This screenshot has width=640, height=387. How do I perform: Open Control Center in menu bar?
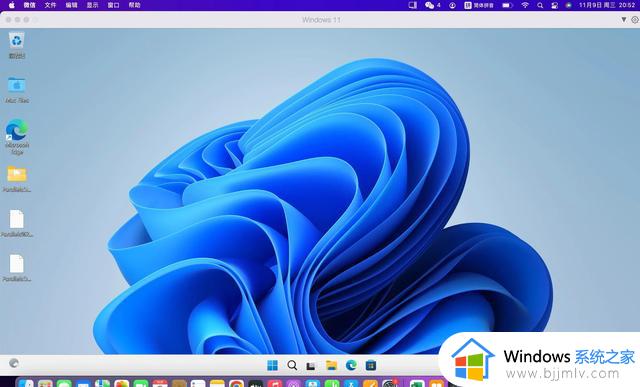(x=554, y=5)
